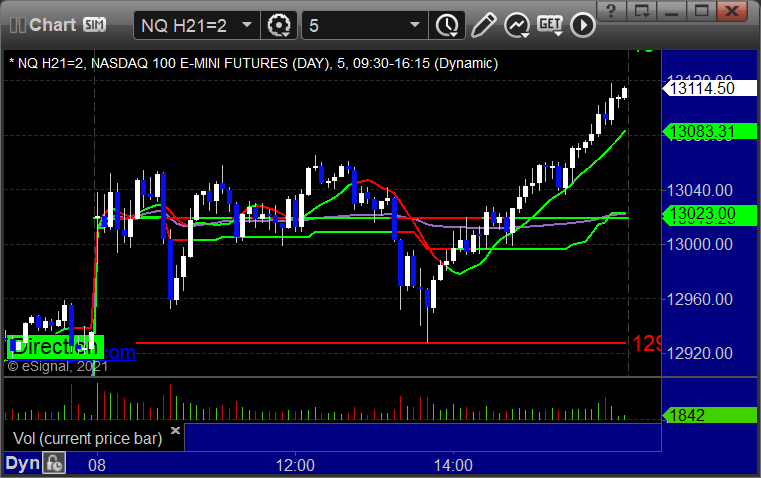Viewport: 761px width, 478px height.
Task: Click the 13000.00 price axis label
Action: click(x=700, y=244)
